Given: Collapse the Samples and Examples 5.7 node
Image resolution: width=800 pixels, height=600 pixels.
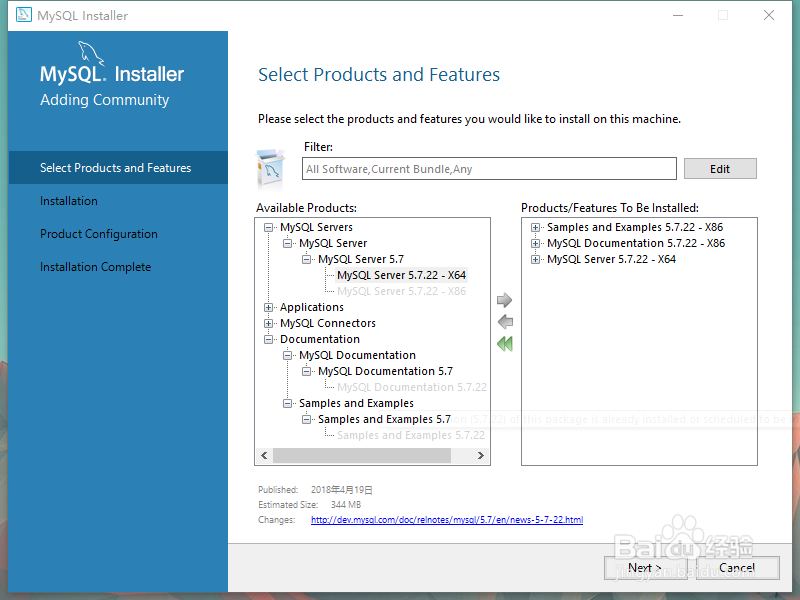Looking at the screenshot, I should click(306, 419).
